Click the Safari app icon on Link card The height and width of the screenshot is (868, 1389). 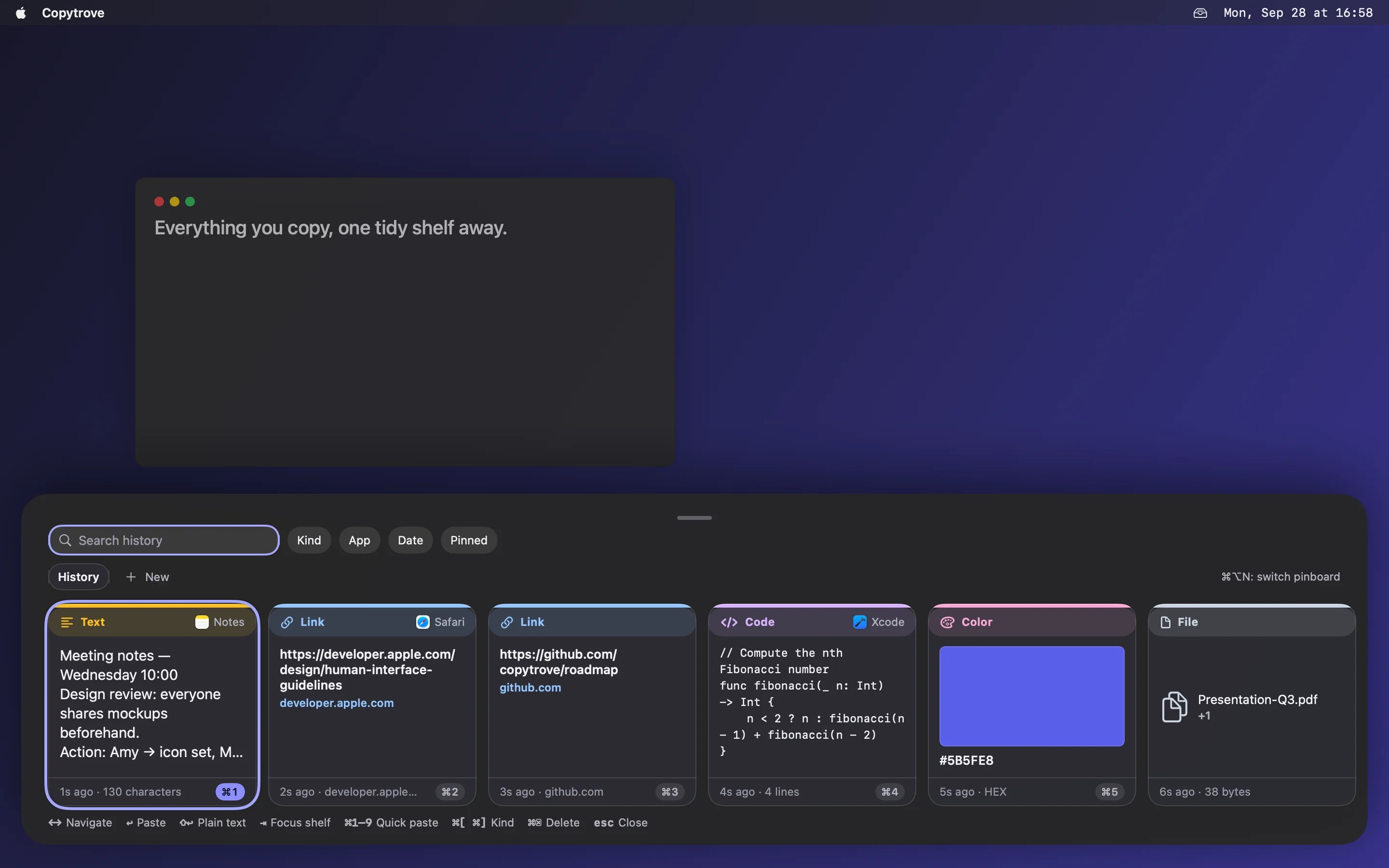tap(422, 622)
